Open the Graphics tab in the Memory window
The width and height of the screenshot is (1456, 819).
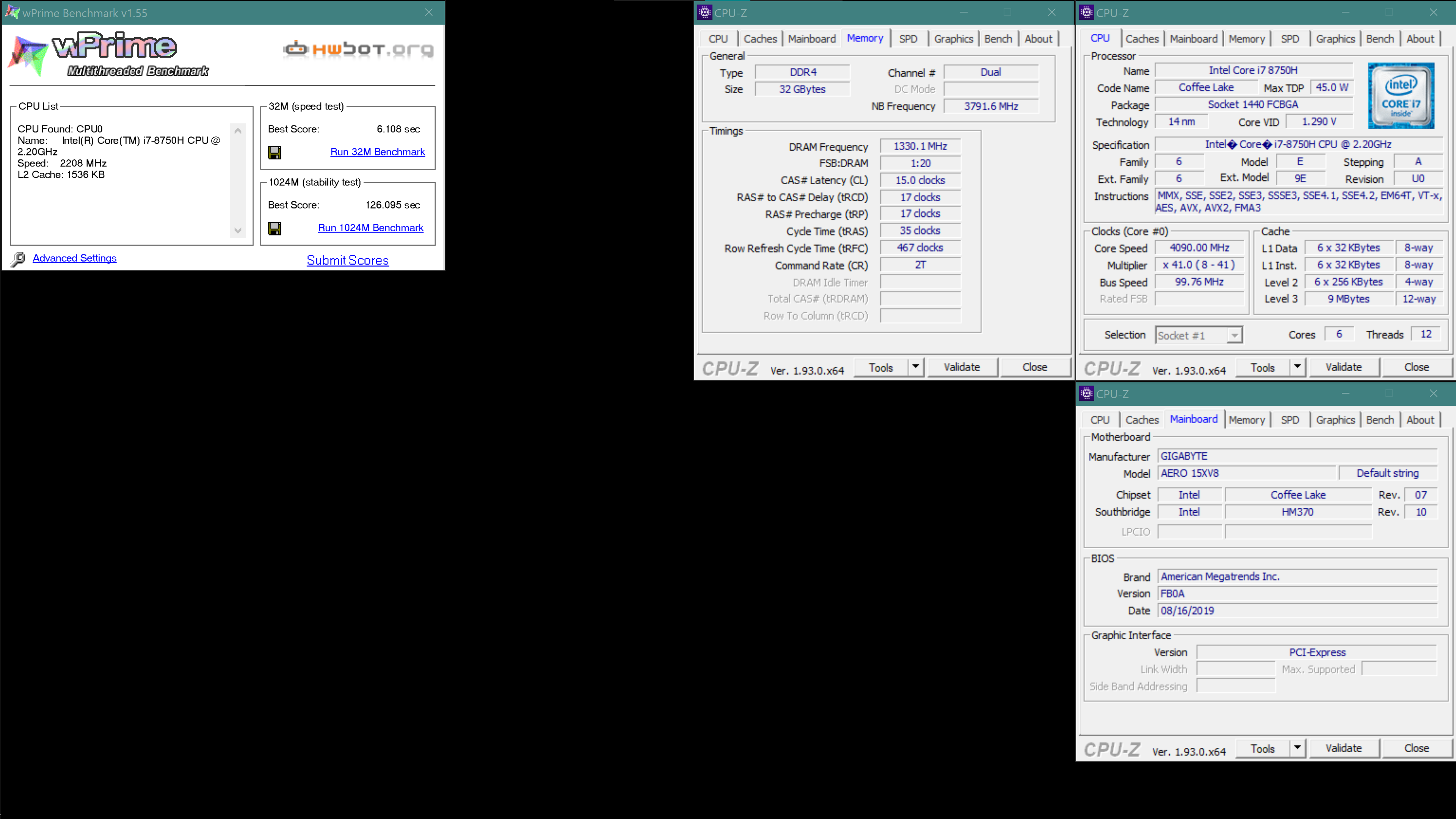click(954, 39)
